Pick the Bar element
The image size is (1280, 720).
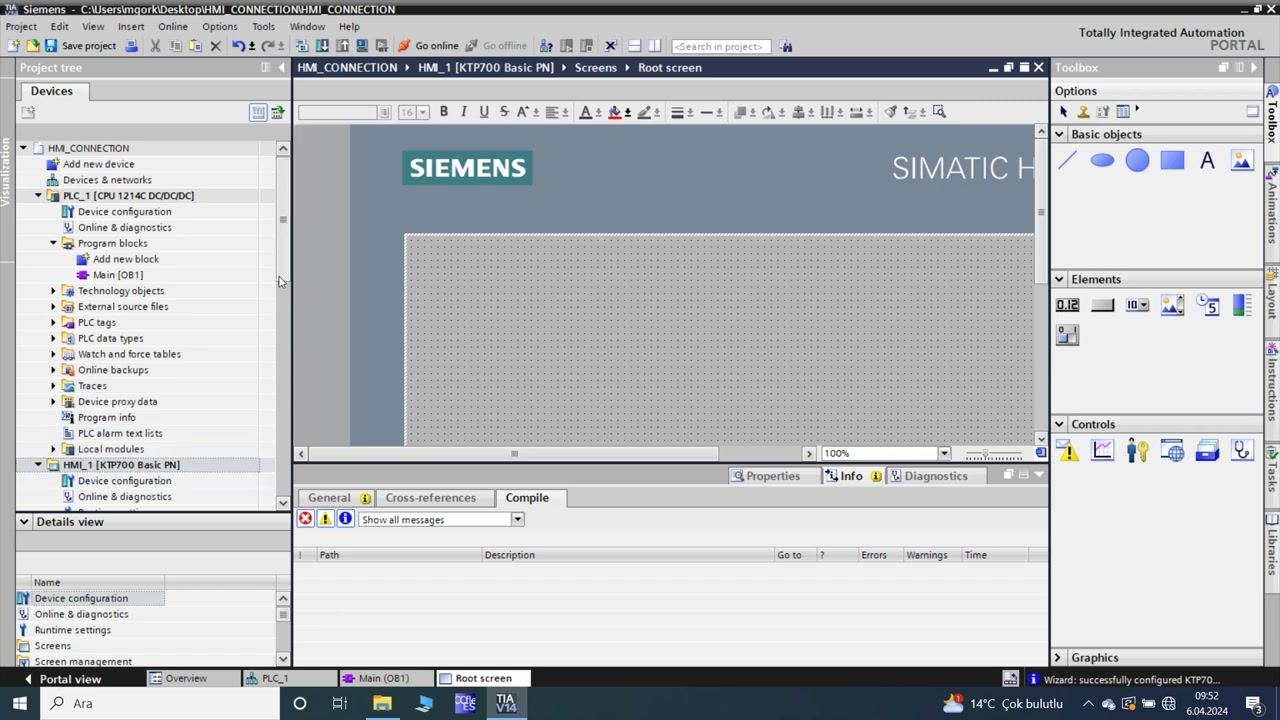click(1242, 306)
